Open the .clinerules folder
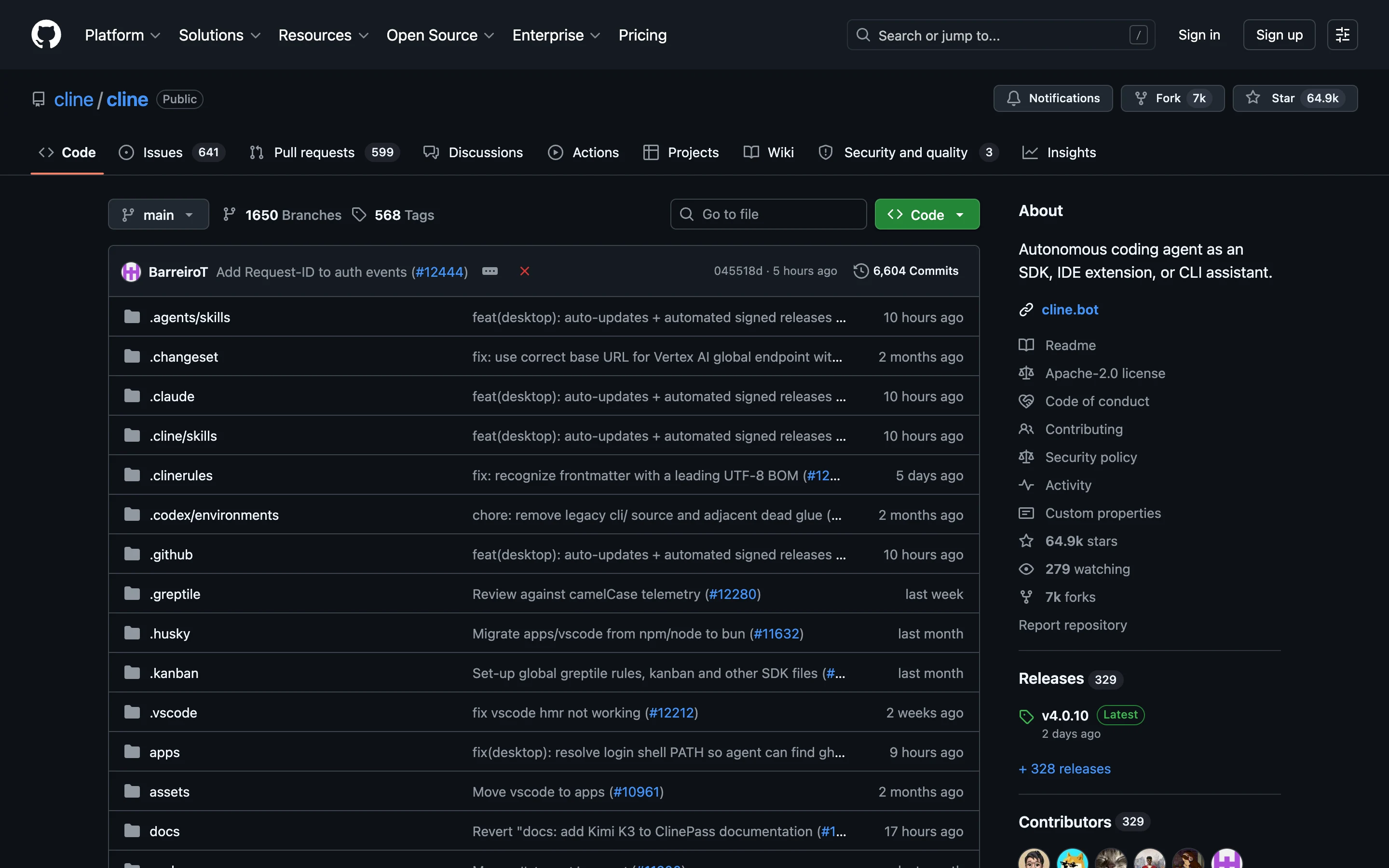Image resolution: width=1389 pixels, height=868 pixels. 181,475
